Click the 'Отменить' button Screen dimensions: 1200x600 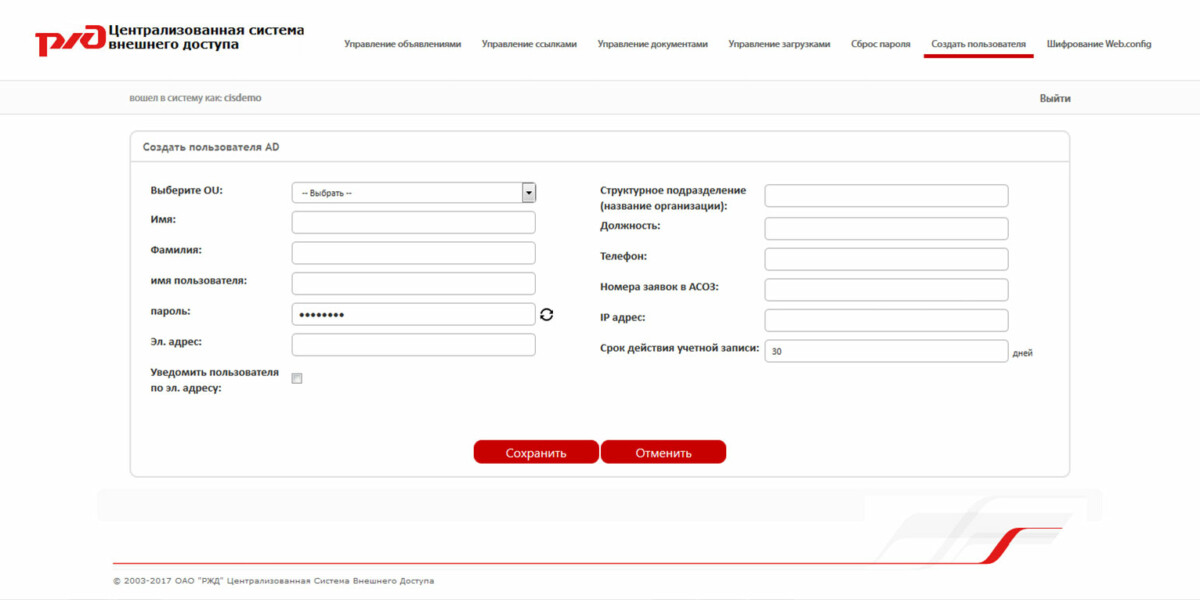coord(663,451)
